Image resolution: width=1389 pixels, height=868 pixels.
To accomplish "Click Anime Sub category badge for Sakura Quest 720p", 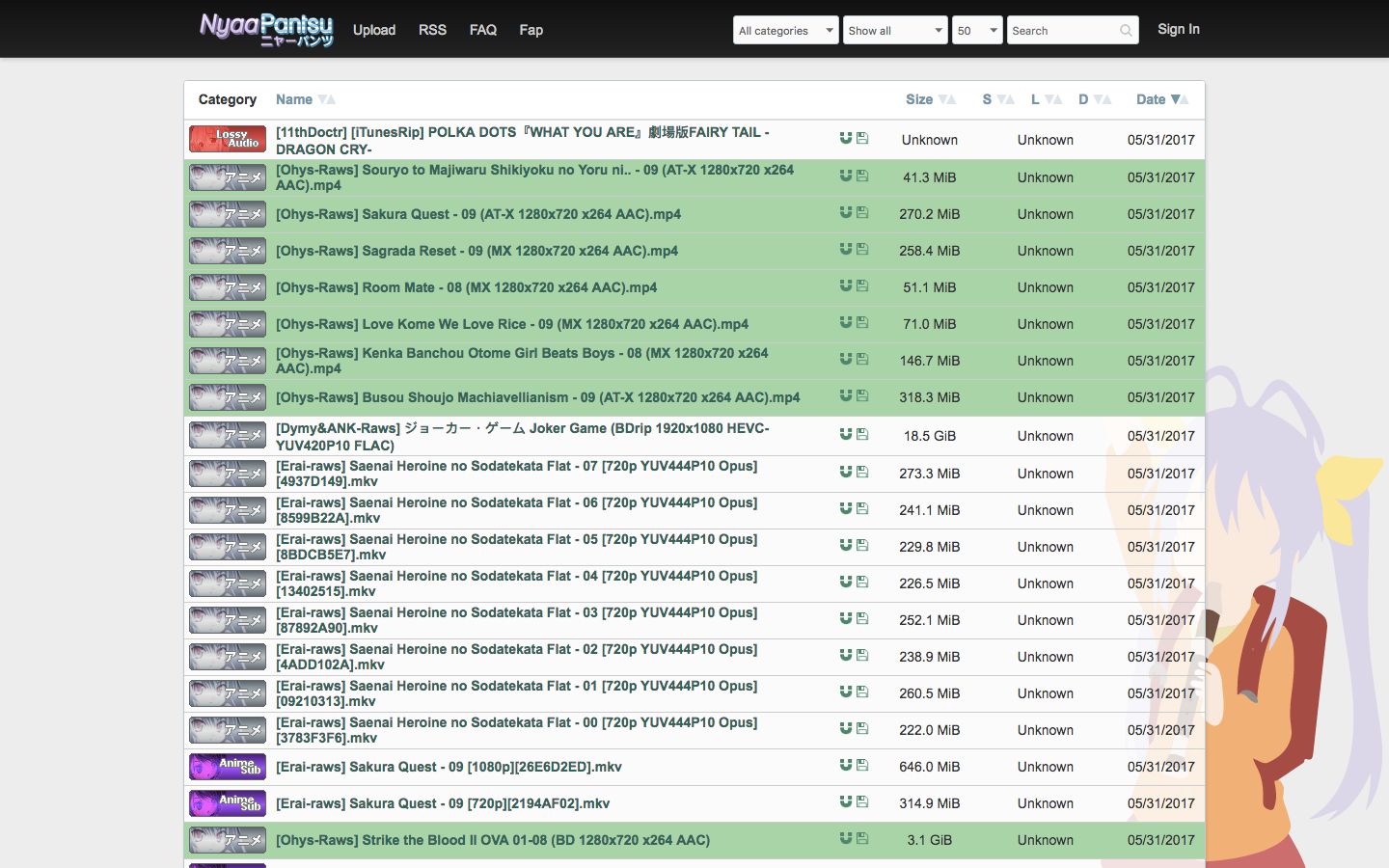I will pyautogui.click(x=228, y=802).
